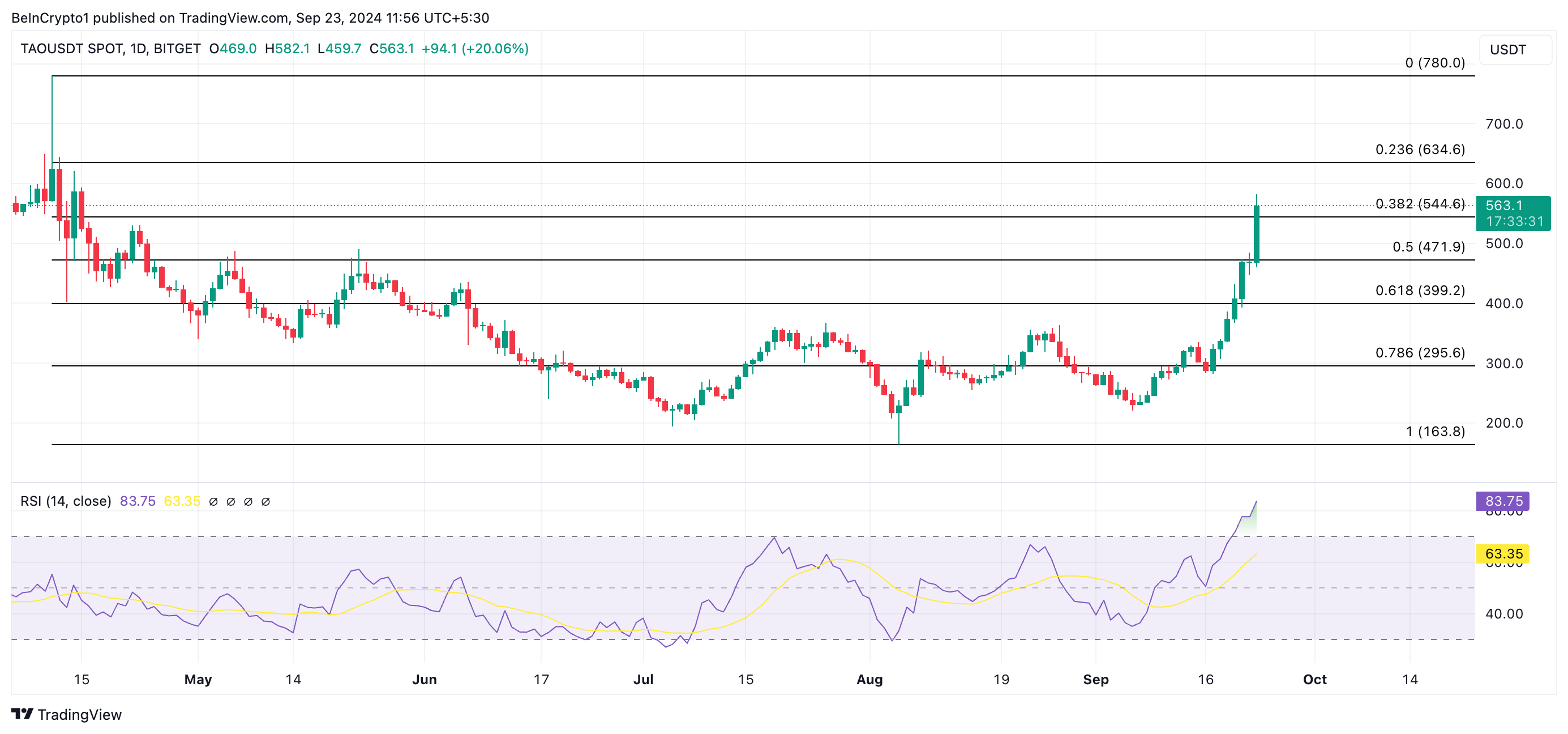Click the low price value L459.7

click(339, 49)
